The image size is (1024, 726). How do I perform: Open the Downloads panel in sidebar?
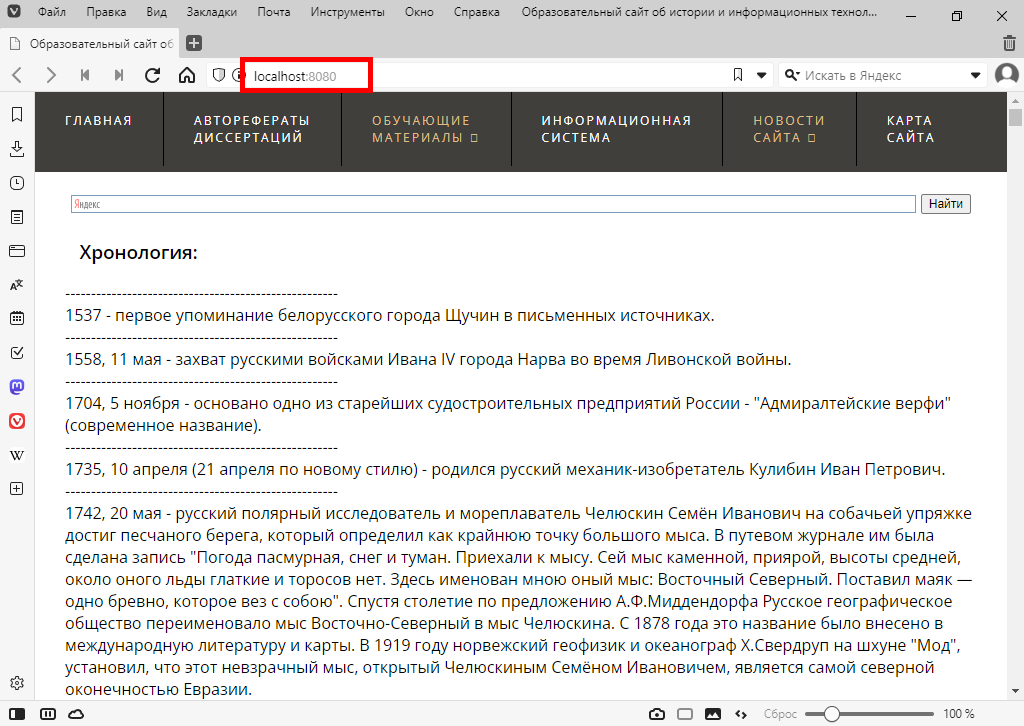(x=16, y=149)
